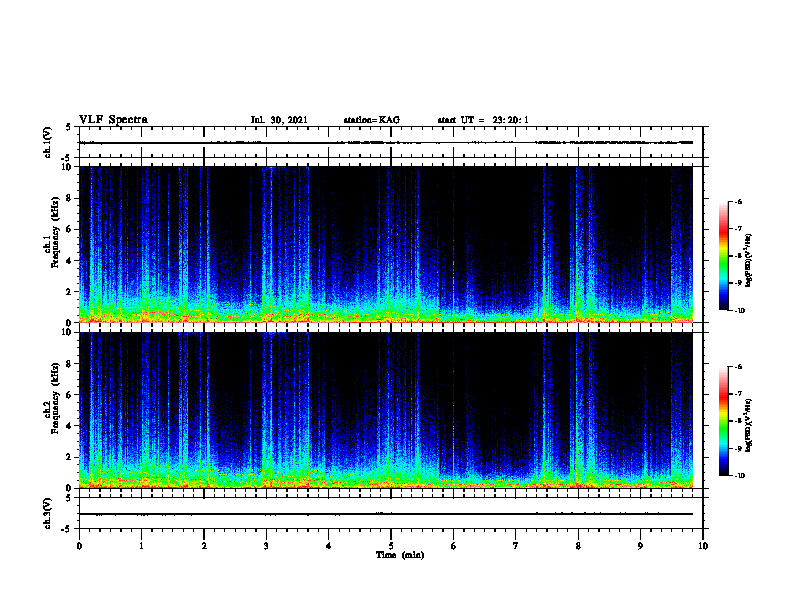Click the "-7" label on ch.2 color bar
The height and width of the screenshot is (612, 792).
pos(738,394)
